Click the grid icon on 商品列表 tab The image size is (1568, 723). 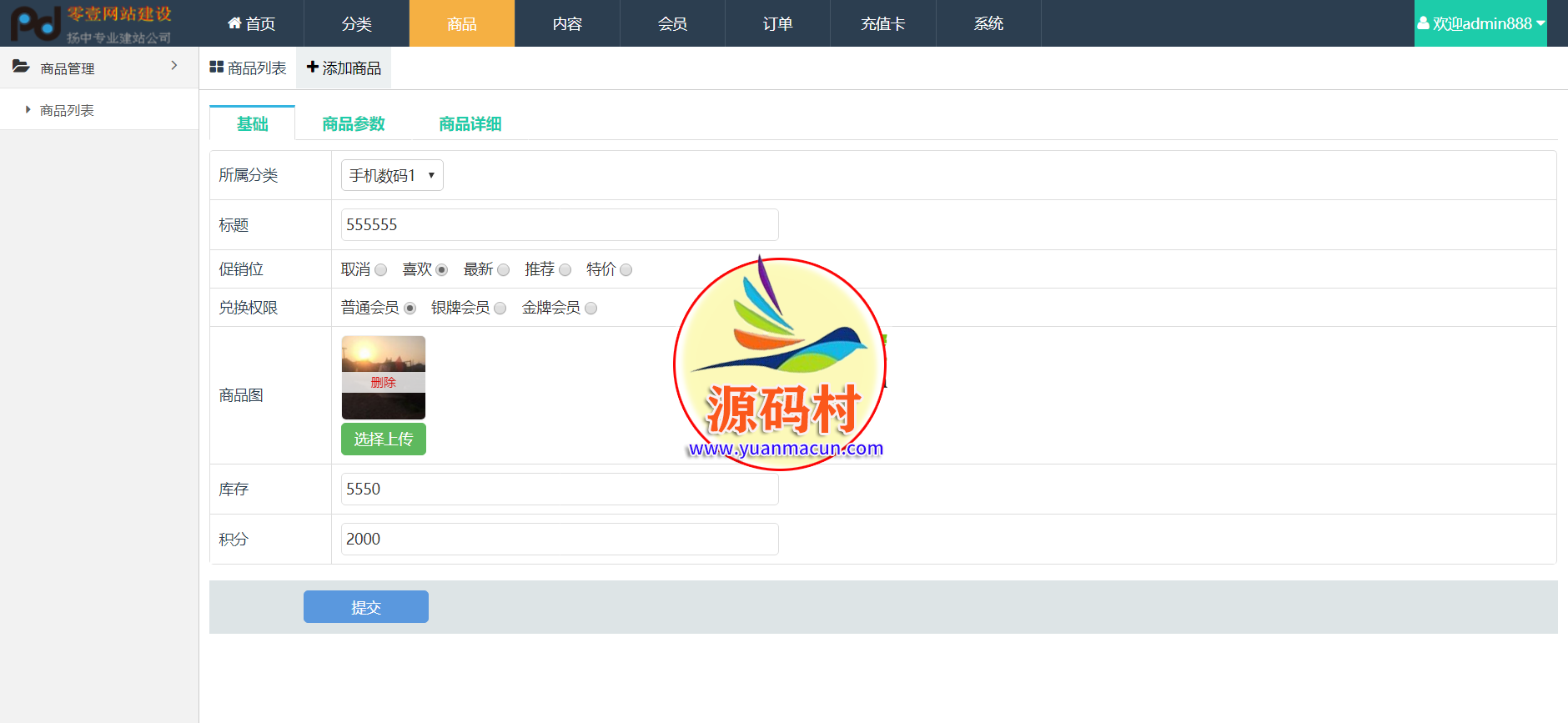pyautogui.click(x=217, y=67)
